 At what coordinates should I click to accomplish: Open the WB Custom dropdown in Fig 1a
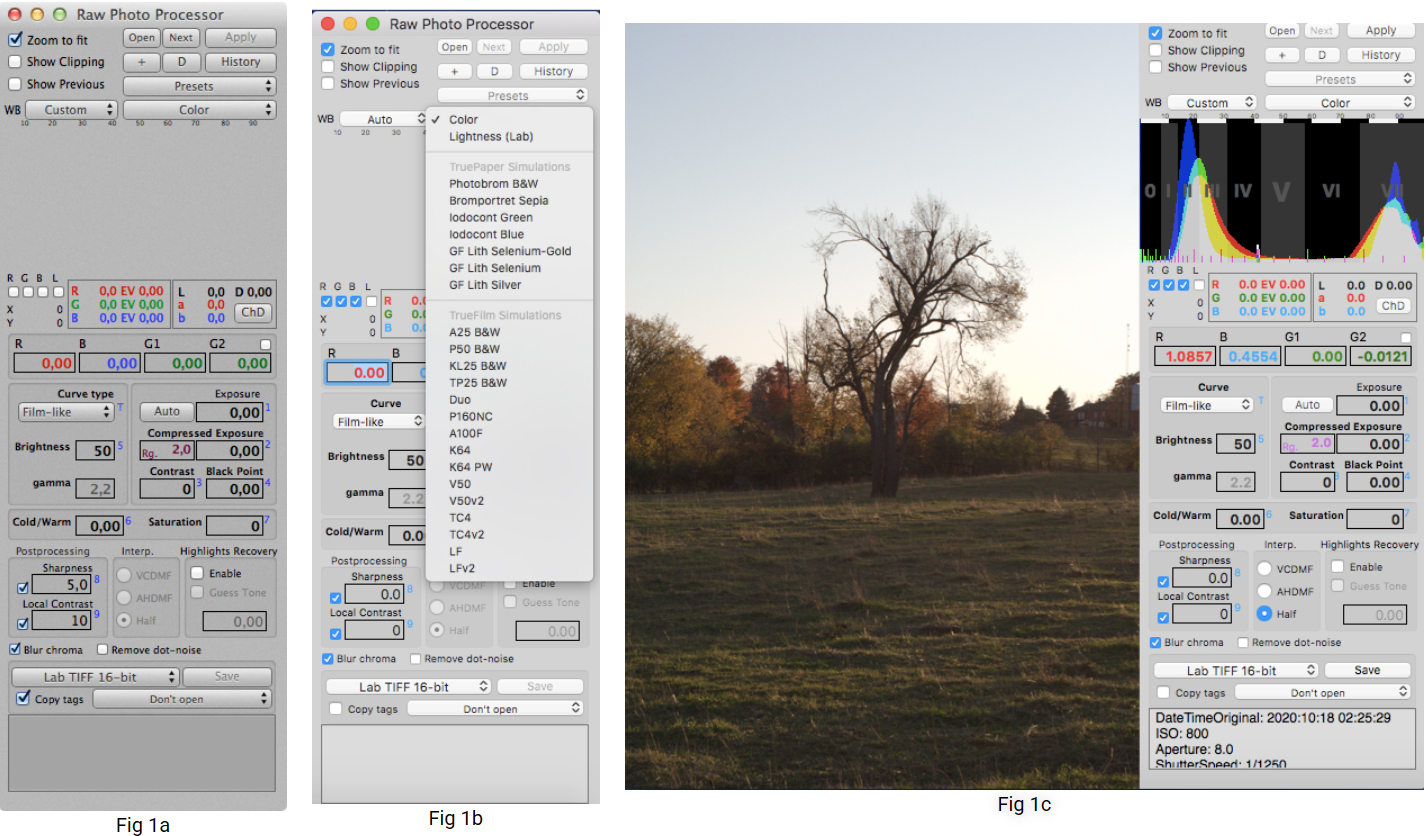point(71,110)
